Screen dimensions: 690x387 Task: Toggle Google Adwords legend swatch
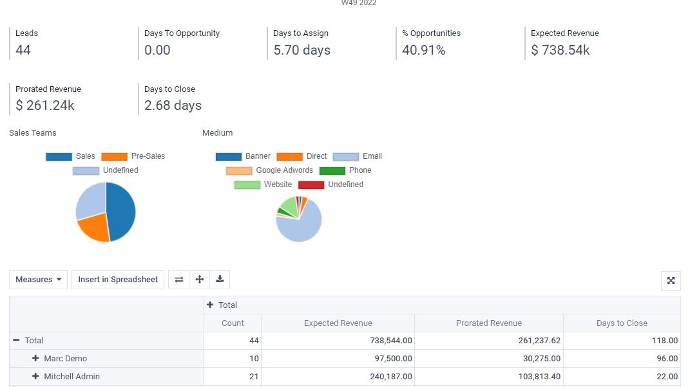pos(239,170)
